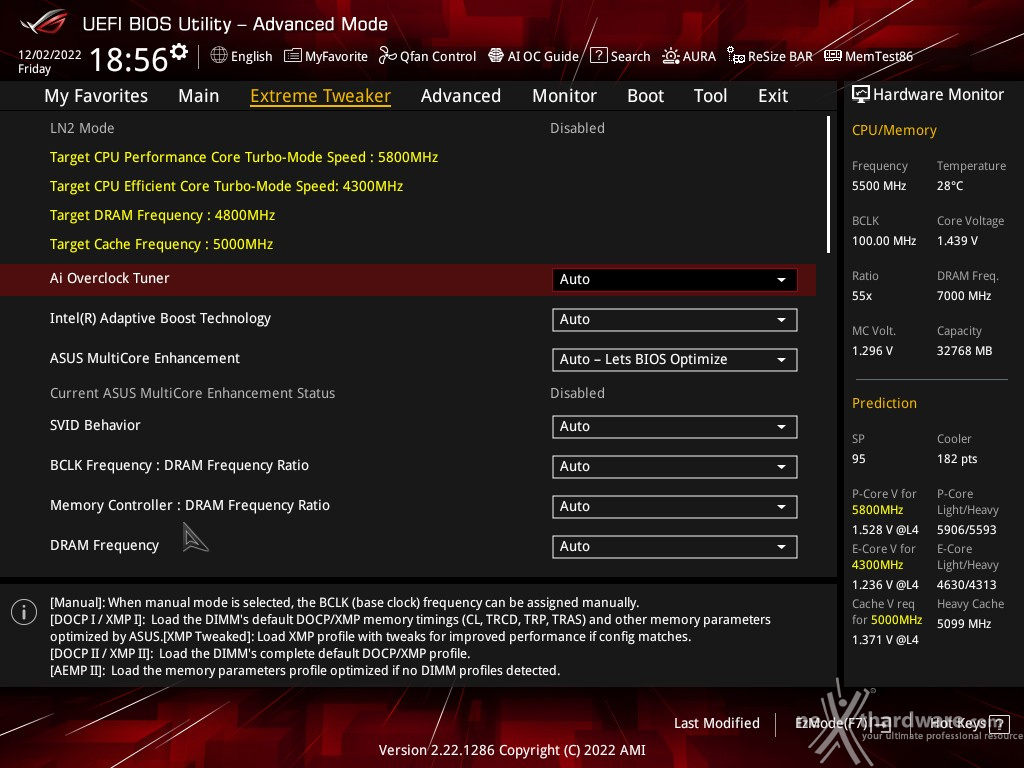This screenshot has height=768, width=1024.
Task: Click the Hot Keys question icon
Action: tap(999, 724)
